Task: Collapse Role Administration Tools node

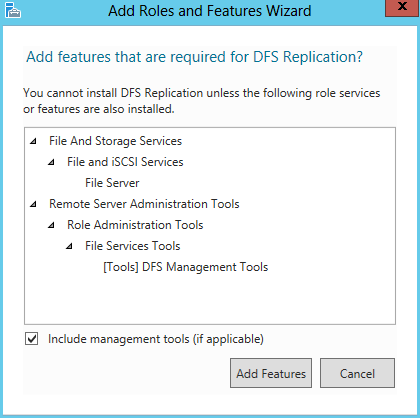Action: tap(51, 225)
